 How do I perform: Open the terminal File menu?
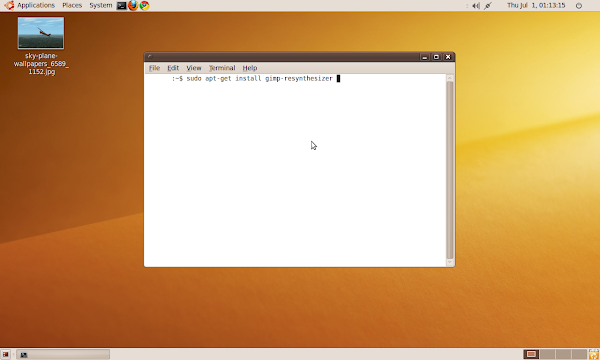(x=154, y=68)
